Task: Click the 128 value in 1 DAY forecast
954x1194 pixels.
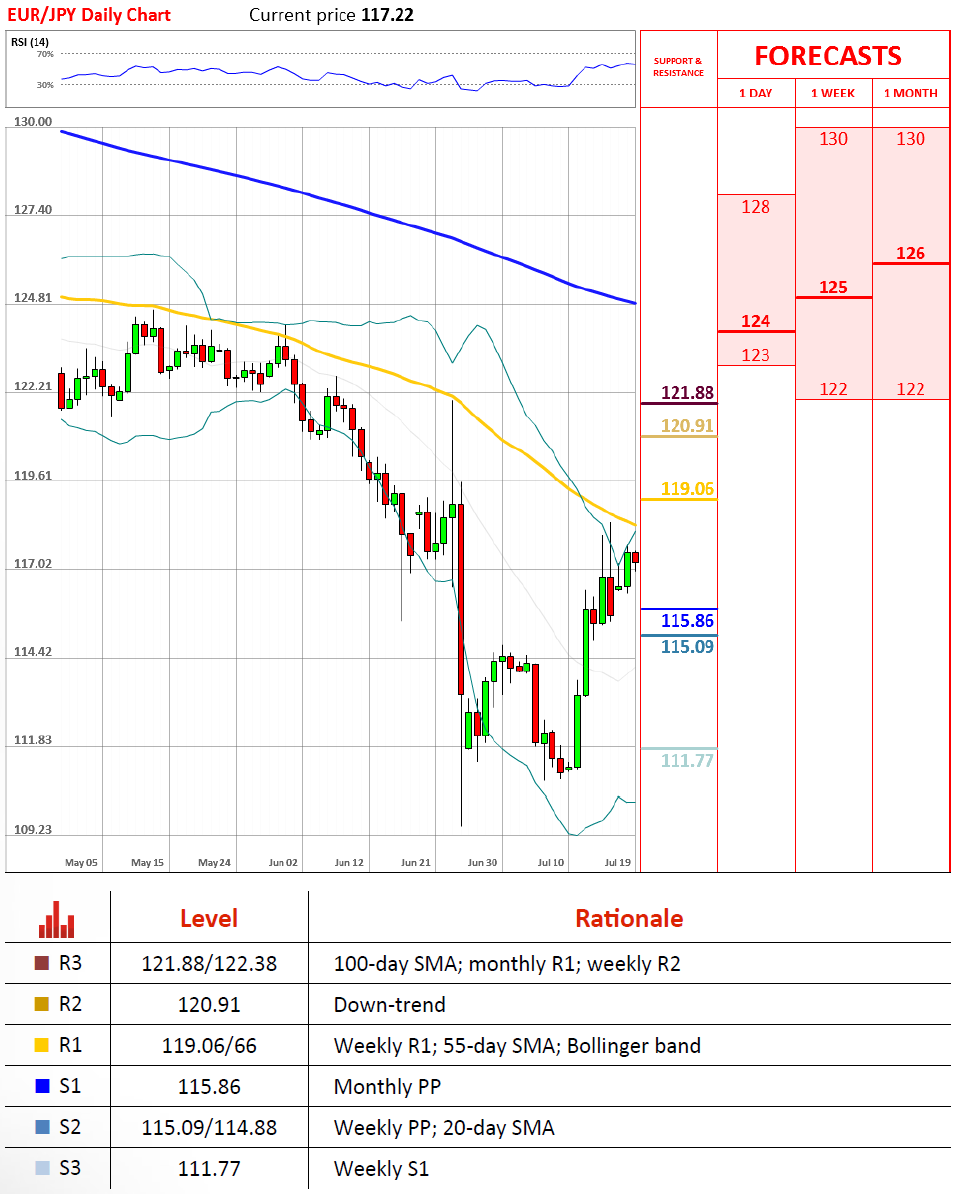Action: (755, 207)
